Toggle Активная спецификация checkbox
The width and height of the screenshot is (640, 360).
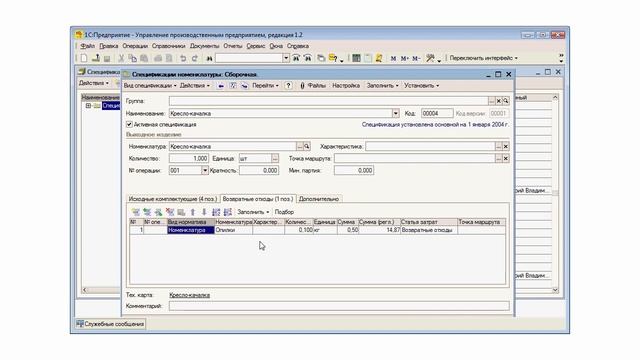[129, 124]
